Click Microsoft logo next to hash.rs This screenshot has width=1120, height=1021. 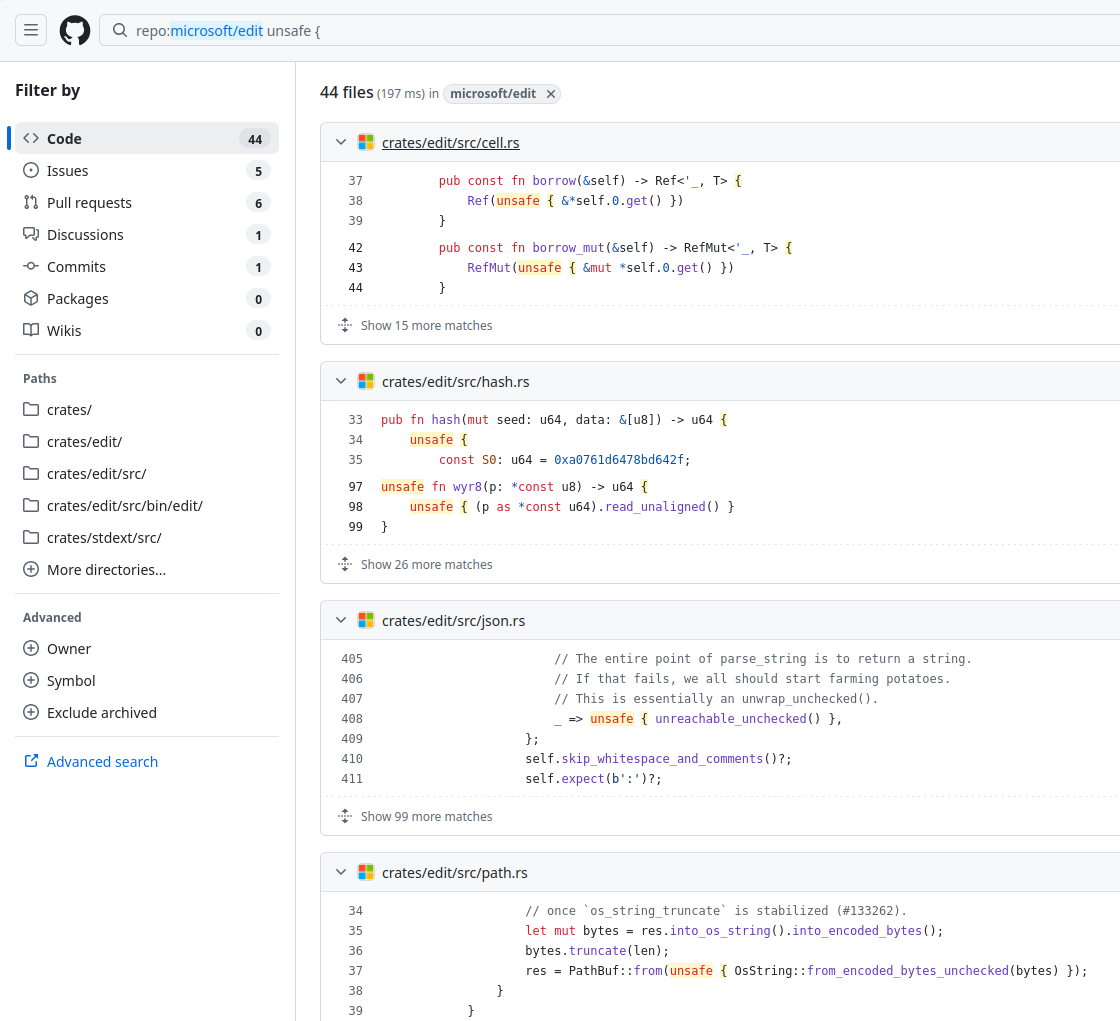click(366, 382)
